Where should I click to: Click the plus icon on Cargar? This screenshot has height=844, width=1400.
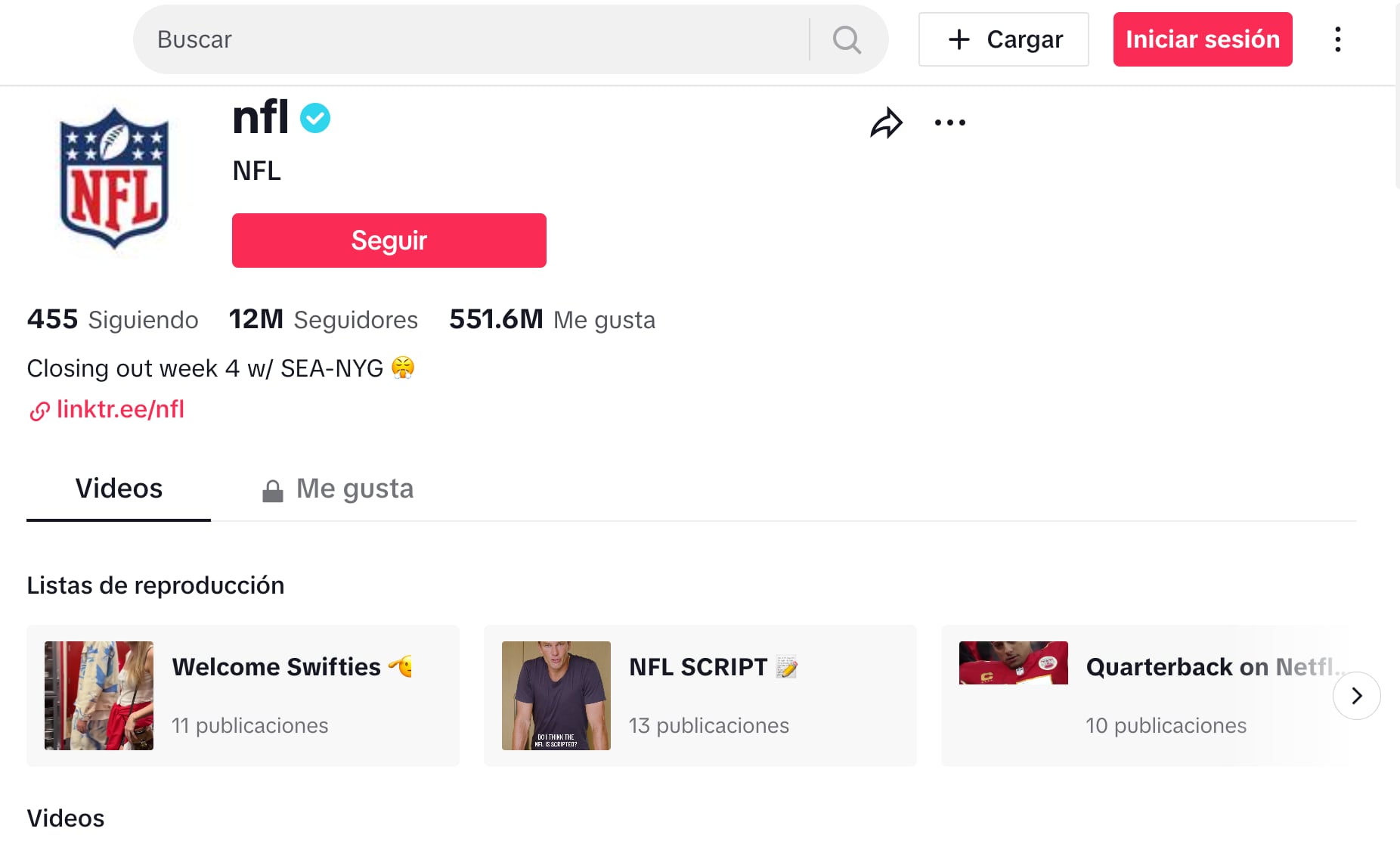tap(959, 39)
